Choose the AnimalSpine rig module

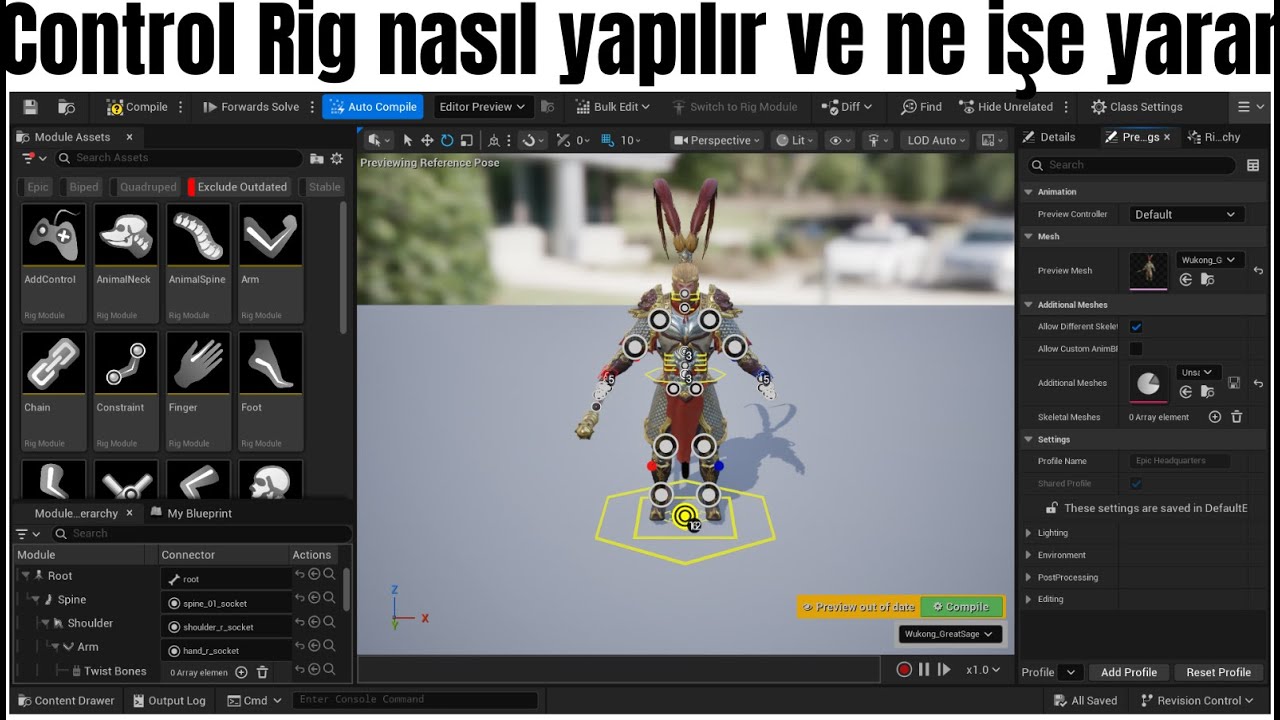pos(198,263)
